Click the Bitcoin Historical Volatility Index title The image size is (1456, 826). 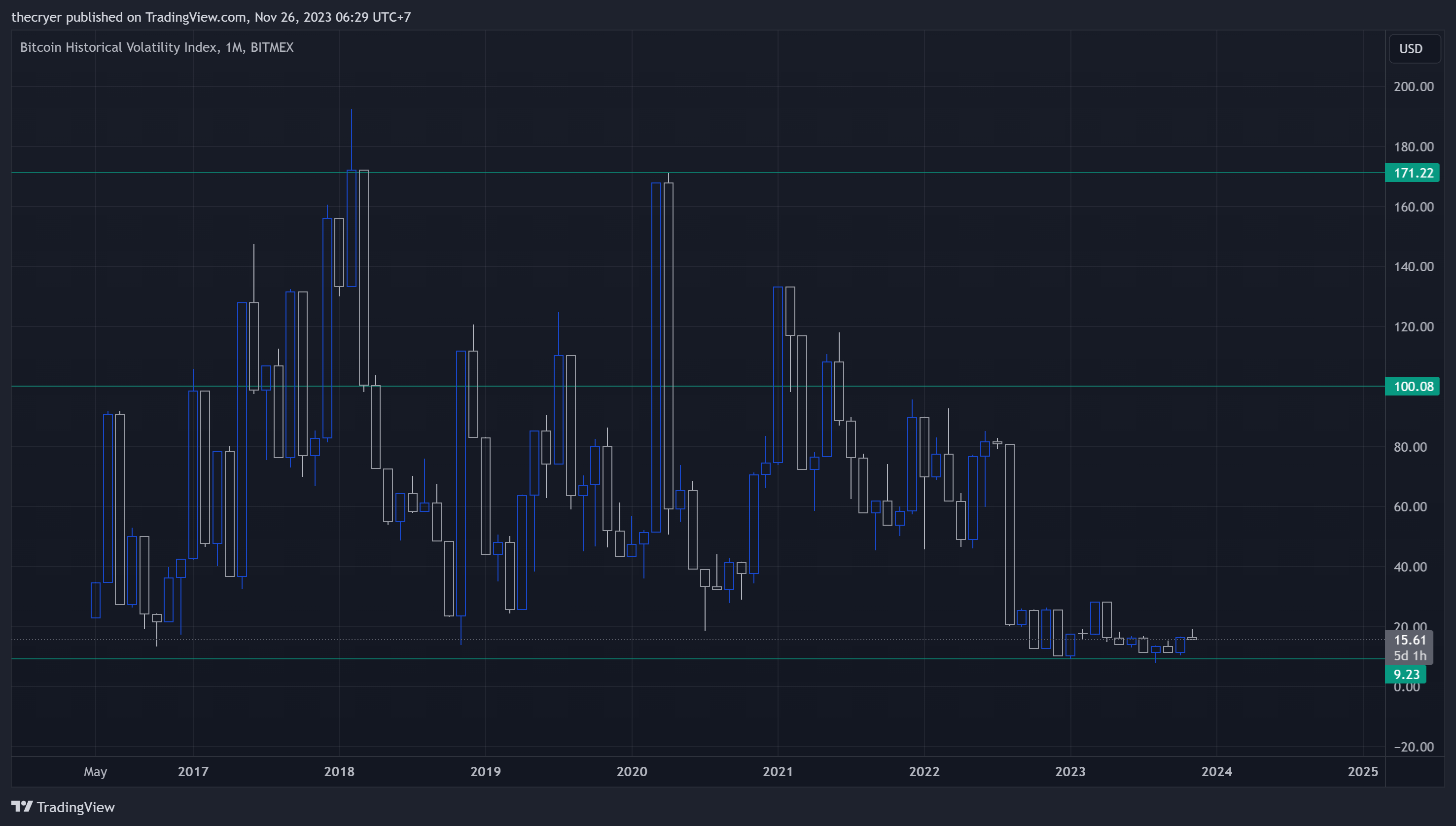pyautogui.click(x=157, y=47)
